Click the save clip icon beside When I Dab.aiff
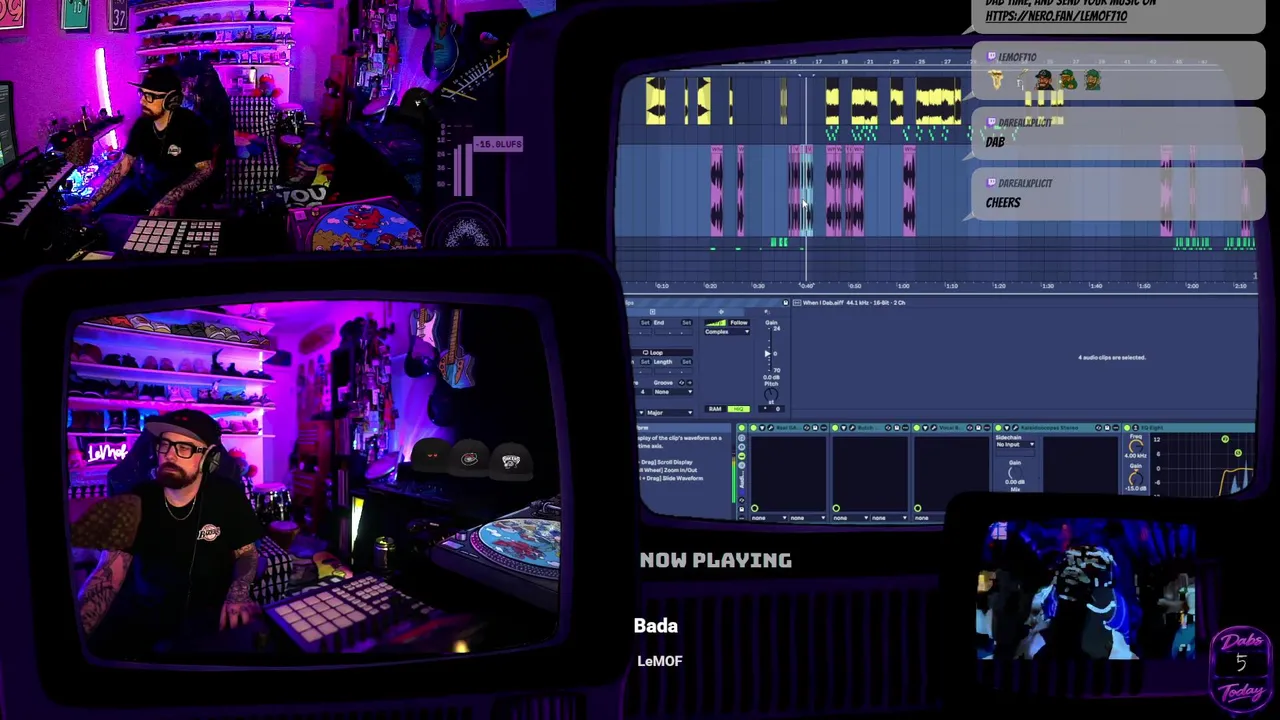 [786, 302]
